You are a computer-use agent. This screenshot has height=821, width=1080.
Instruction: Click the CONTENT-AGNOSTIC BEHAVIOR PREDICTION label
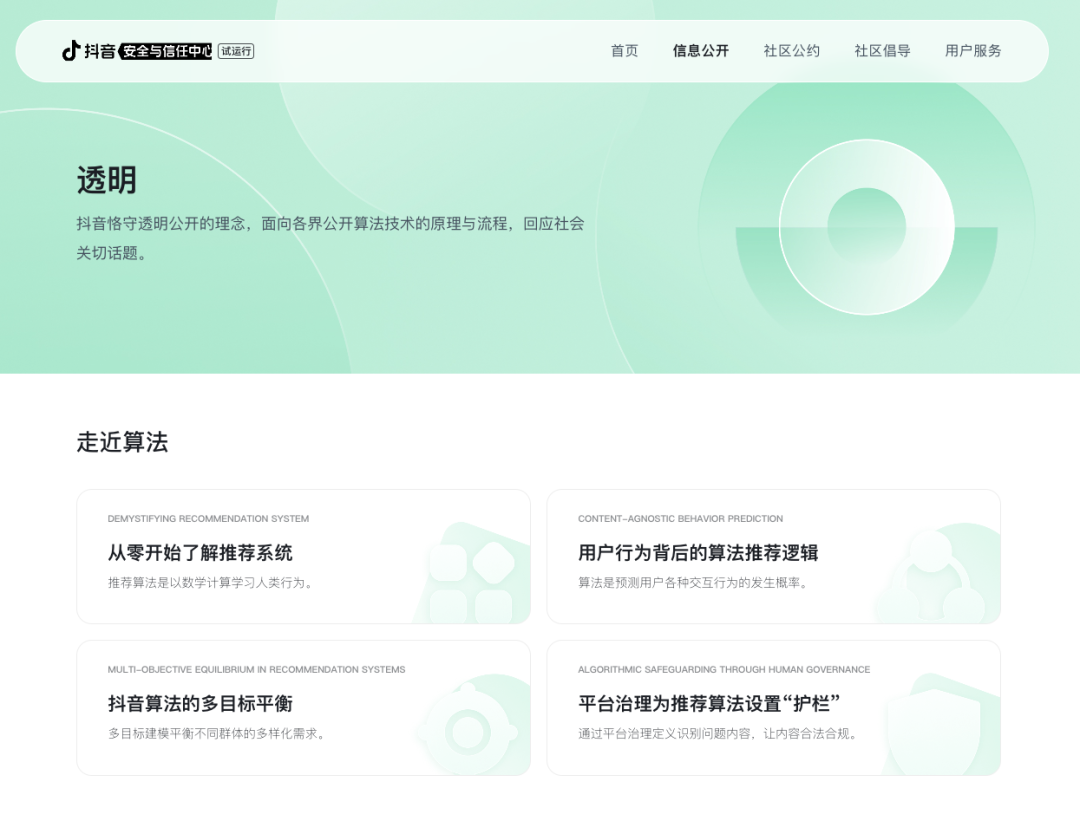681,519
